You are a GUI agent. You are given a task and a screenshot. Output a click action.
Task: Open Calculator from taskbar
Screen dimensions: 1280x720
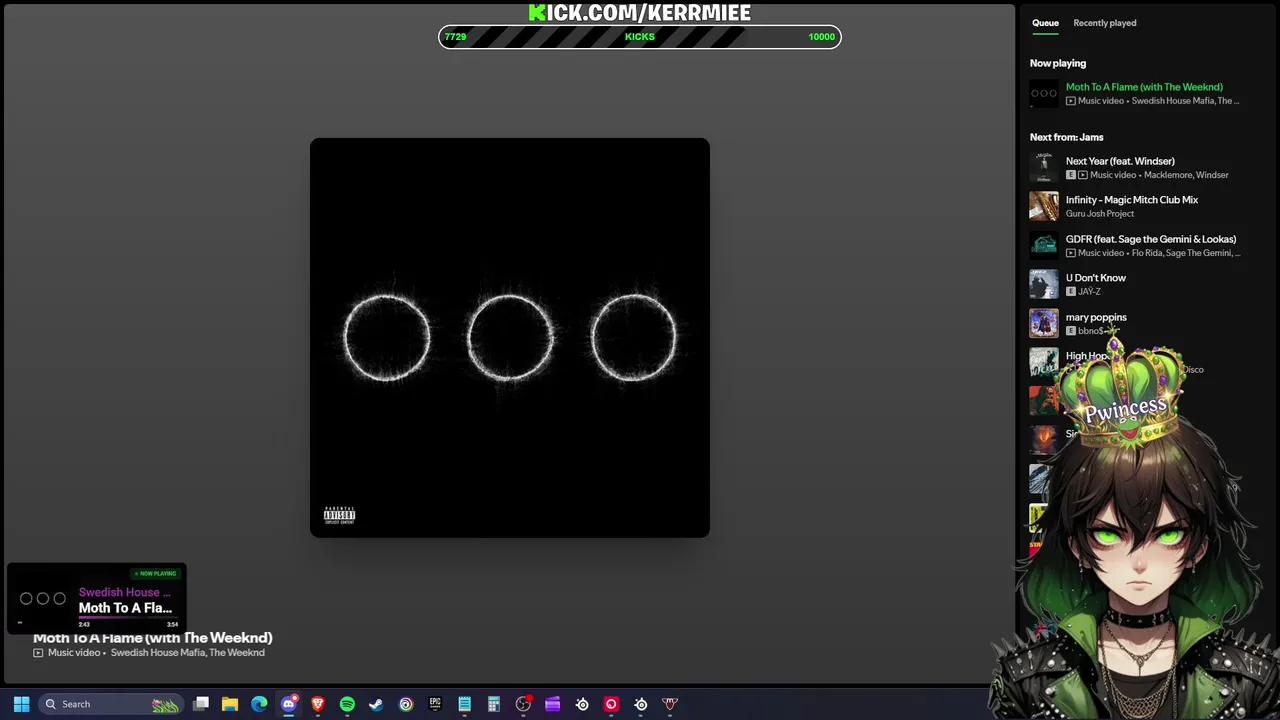click(493, 704)
